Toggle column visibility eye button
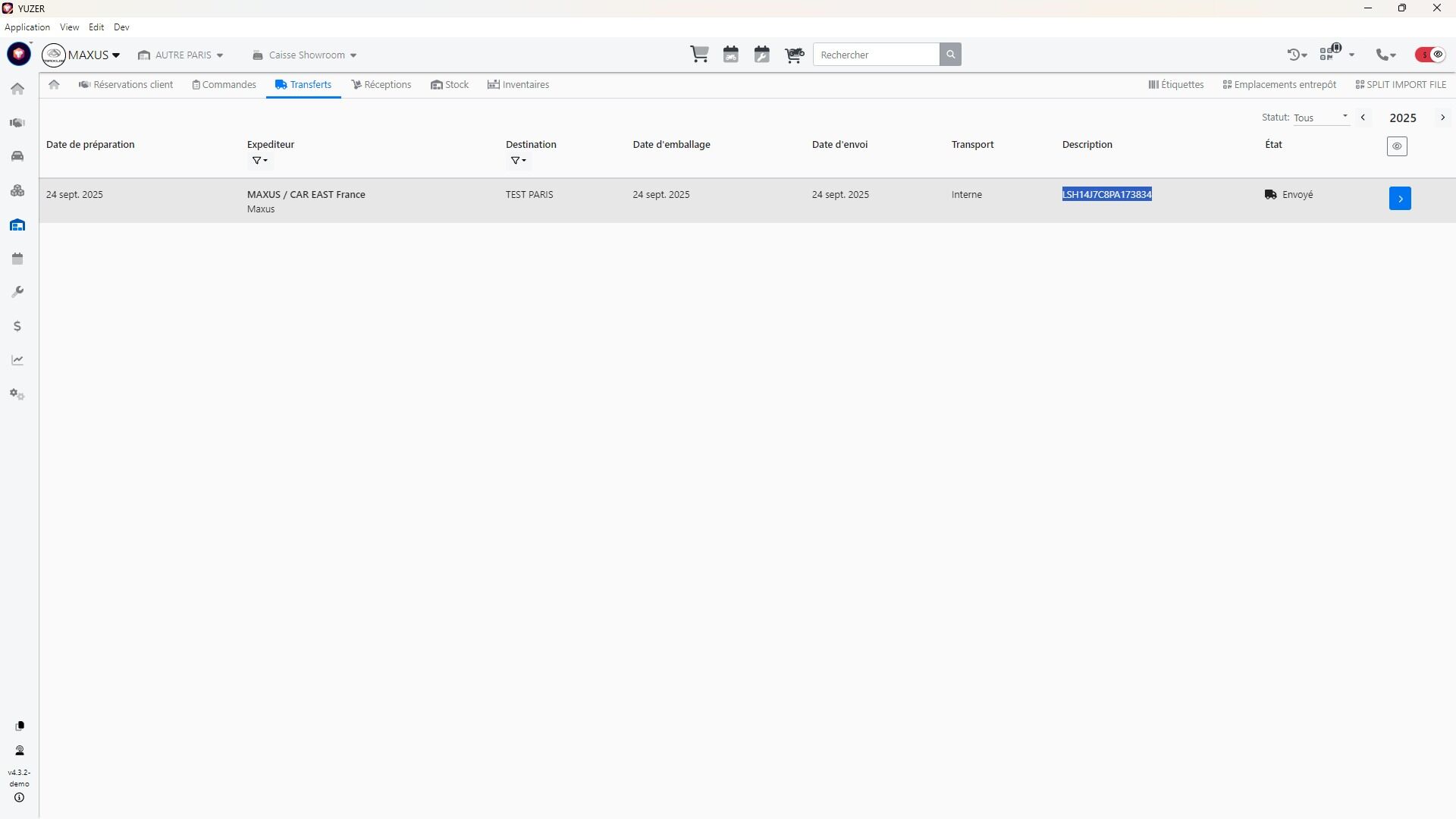 [1397, 146]
